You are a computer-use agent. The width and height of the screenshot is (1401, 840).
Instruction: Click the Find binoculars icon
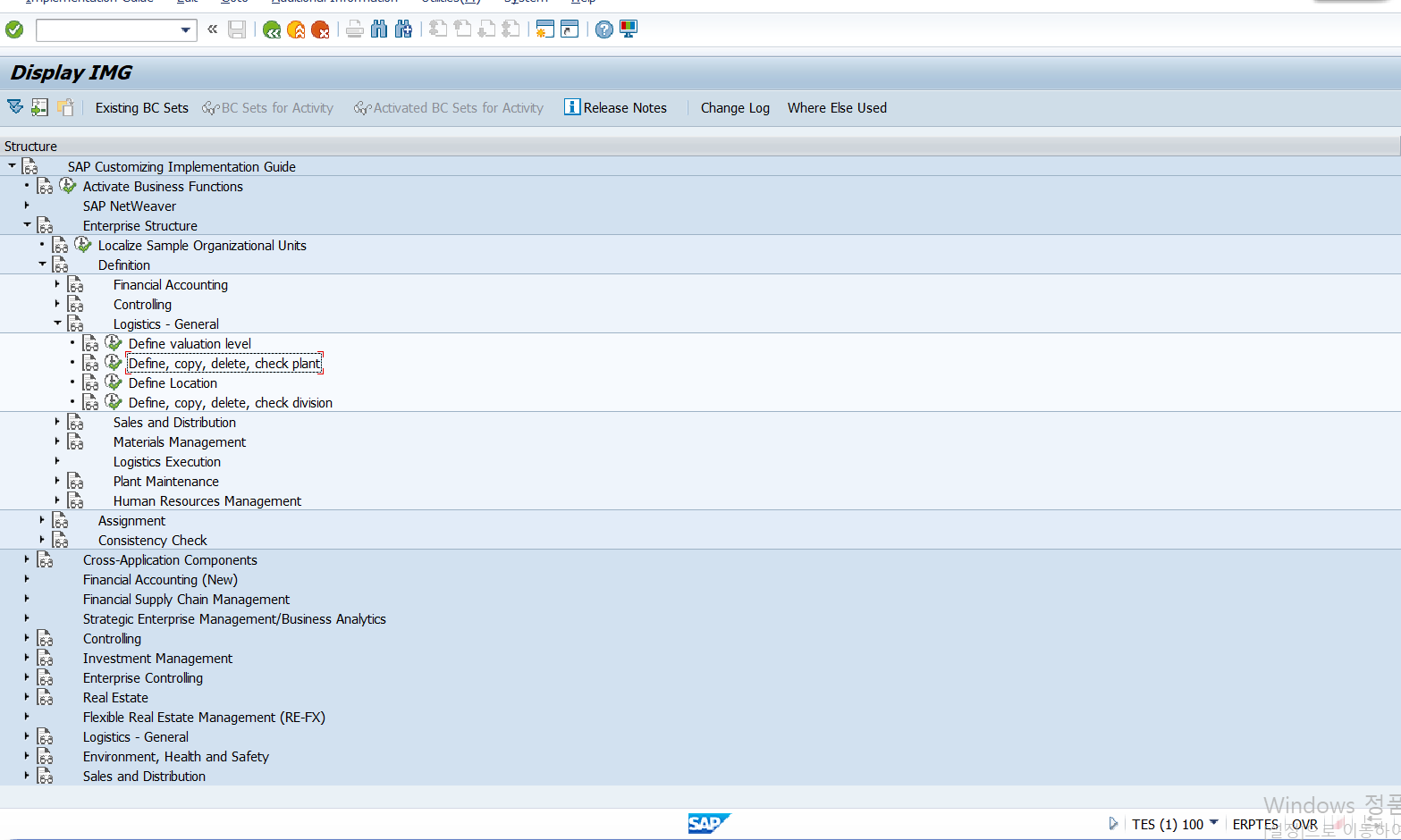click(379, 29)
